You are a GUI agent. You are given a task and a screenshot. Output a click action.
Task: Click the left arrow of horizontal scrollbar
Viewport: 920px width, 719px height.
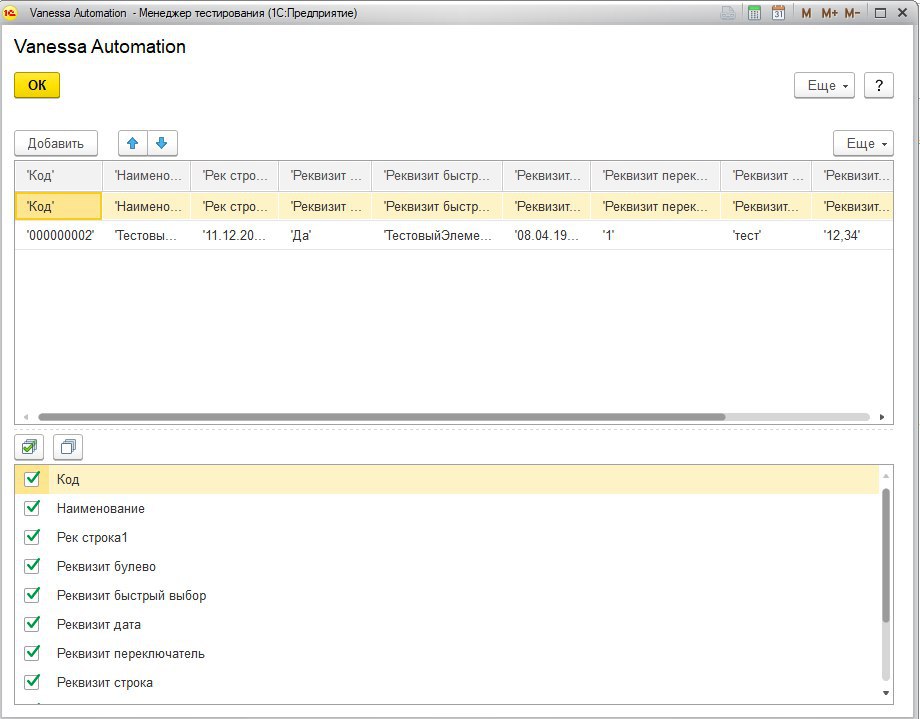coord(26,417)
